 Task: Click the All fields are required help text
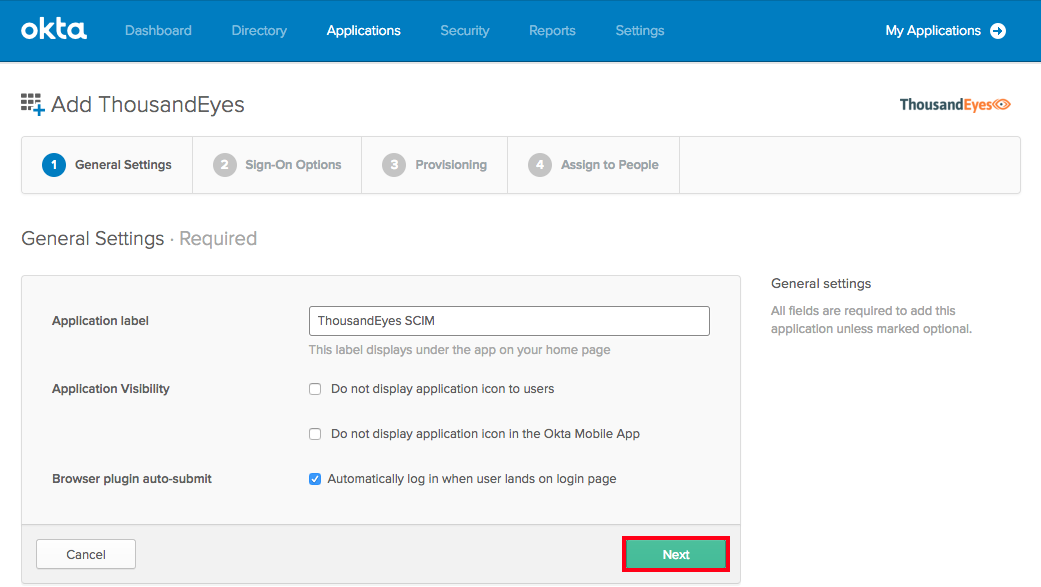click(871, 320)
